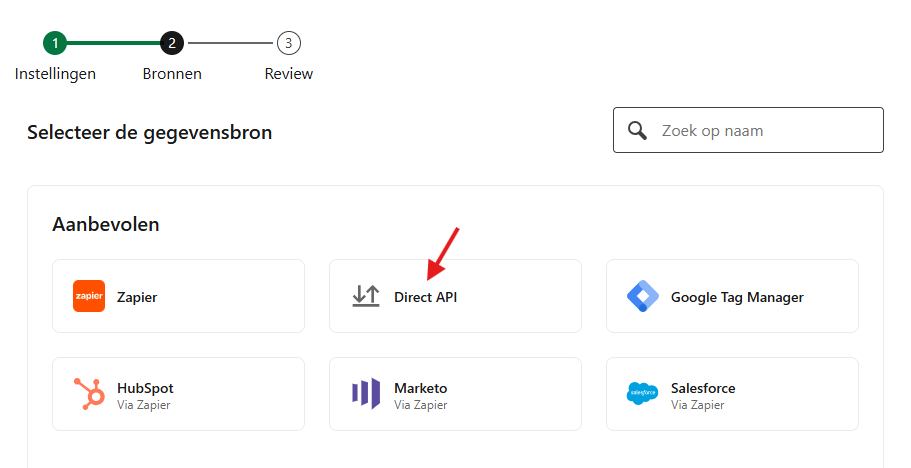Select the step 2 circle indicator
Image resolution: width=911 pixels, height=468 pixels.
click(x=172, y=43)
